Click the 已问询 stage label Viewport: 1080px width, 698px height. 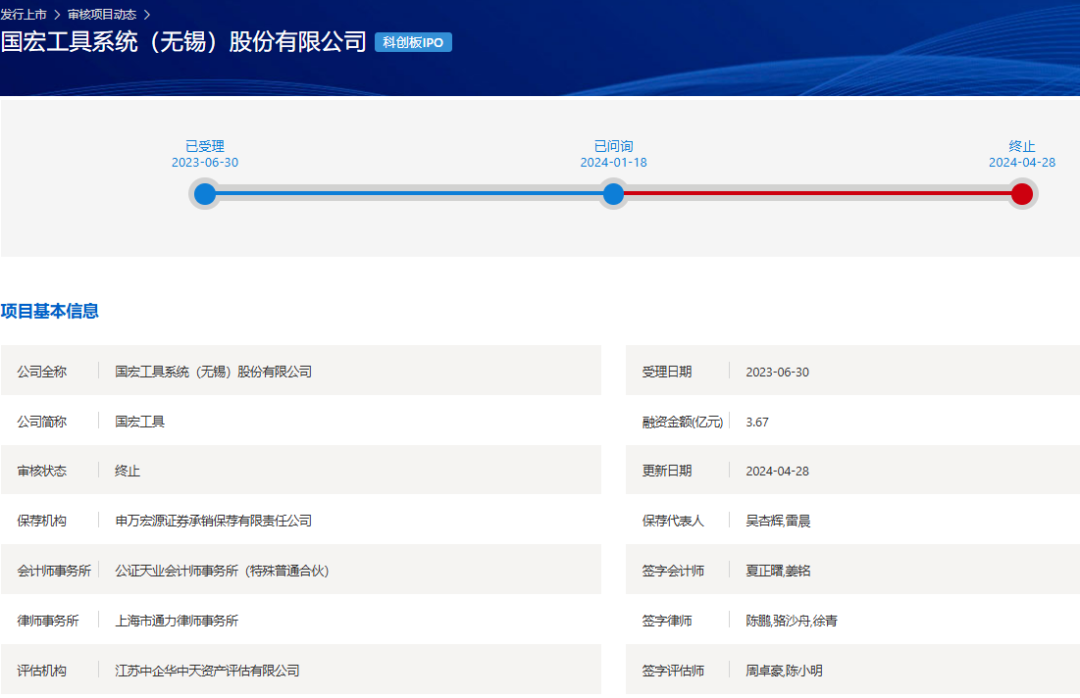[613, 146]
